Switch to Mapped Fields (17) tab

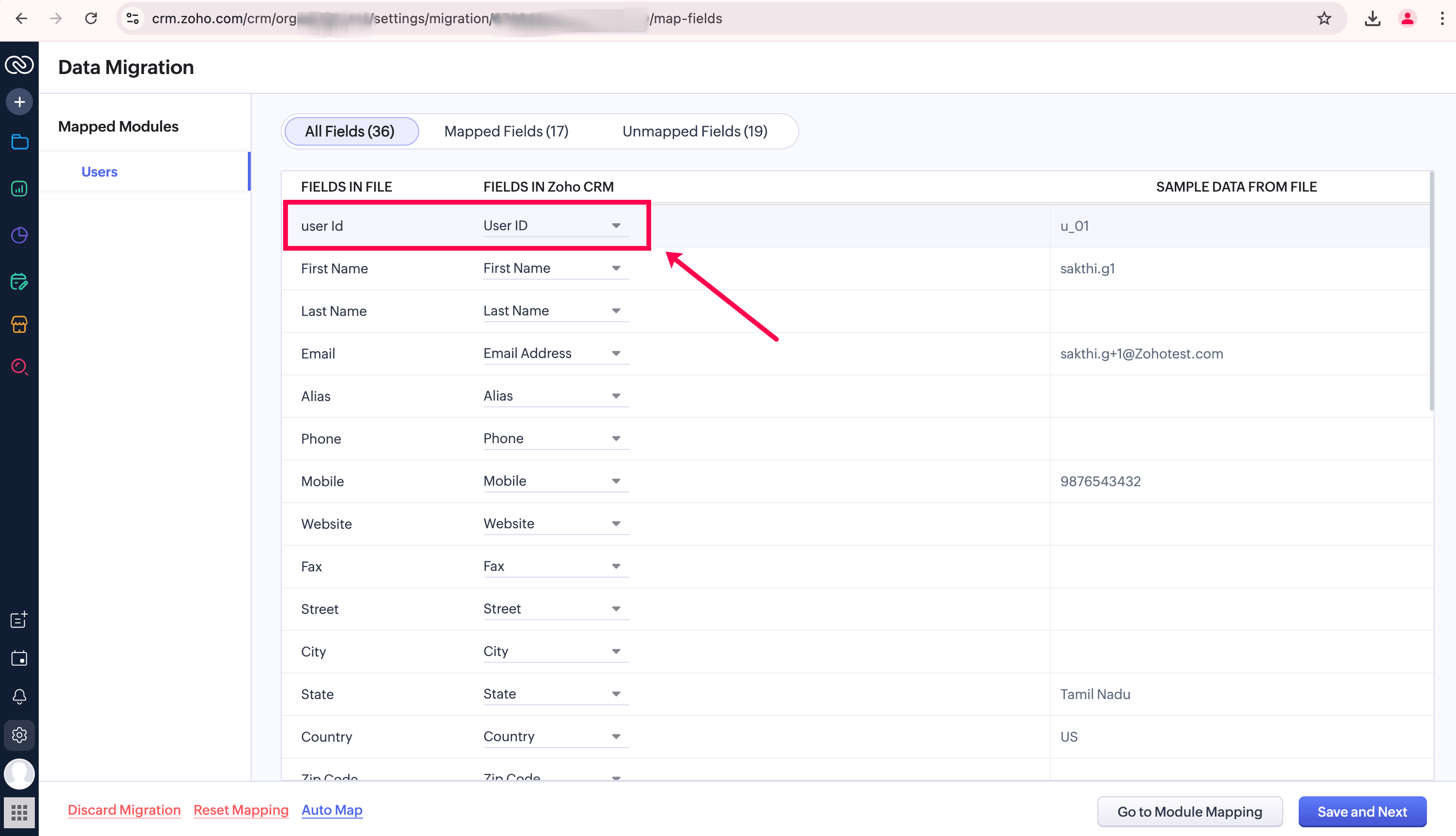coord(506,132)
